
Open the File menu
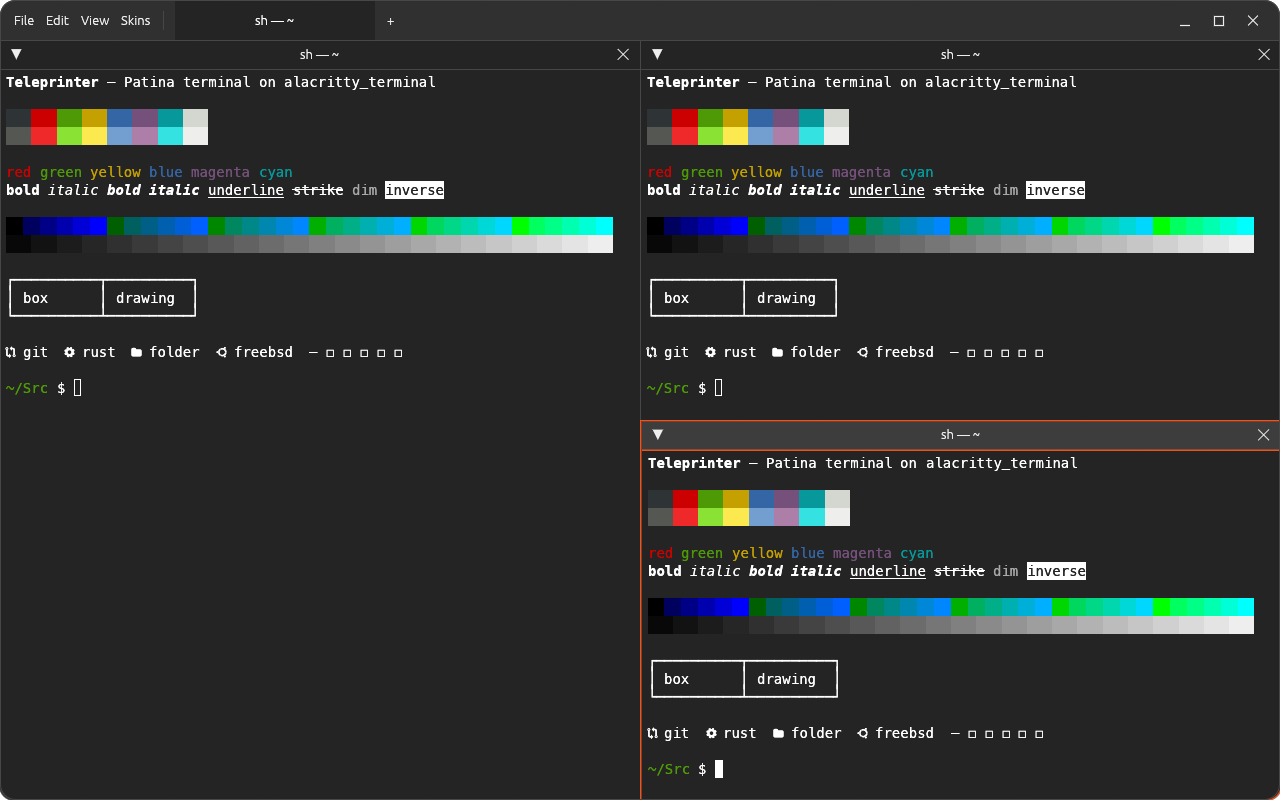tap(24, 21)
